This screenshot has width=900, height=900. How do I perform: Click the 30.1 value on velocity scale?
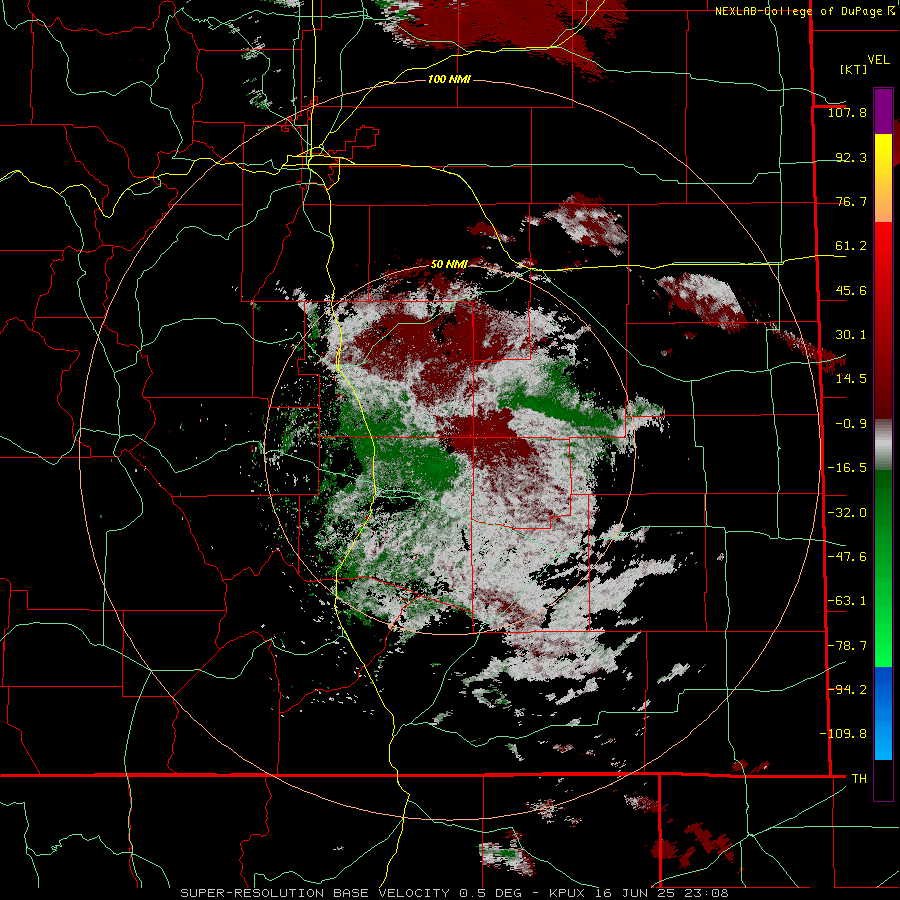click(x=851, y=335)
